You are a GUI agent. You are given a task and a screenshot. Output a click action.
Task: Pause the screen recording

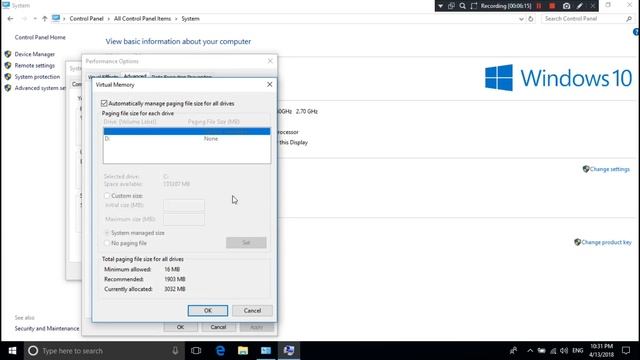click(x=539, y=6)
